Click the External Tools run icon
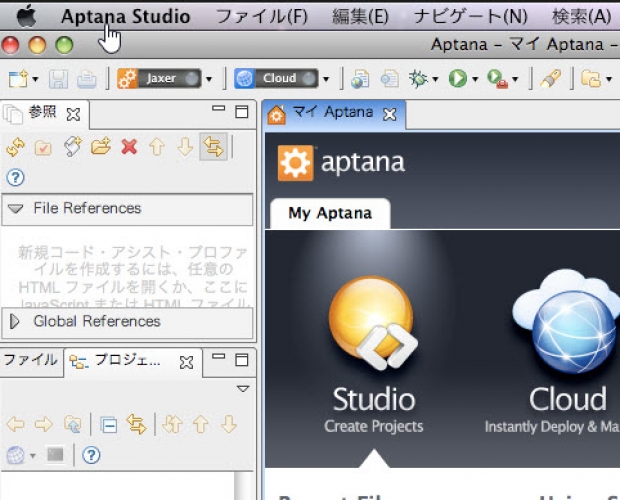This screenshot has width=620, height=500. pyautogui.click(x=498, y=79)
